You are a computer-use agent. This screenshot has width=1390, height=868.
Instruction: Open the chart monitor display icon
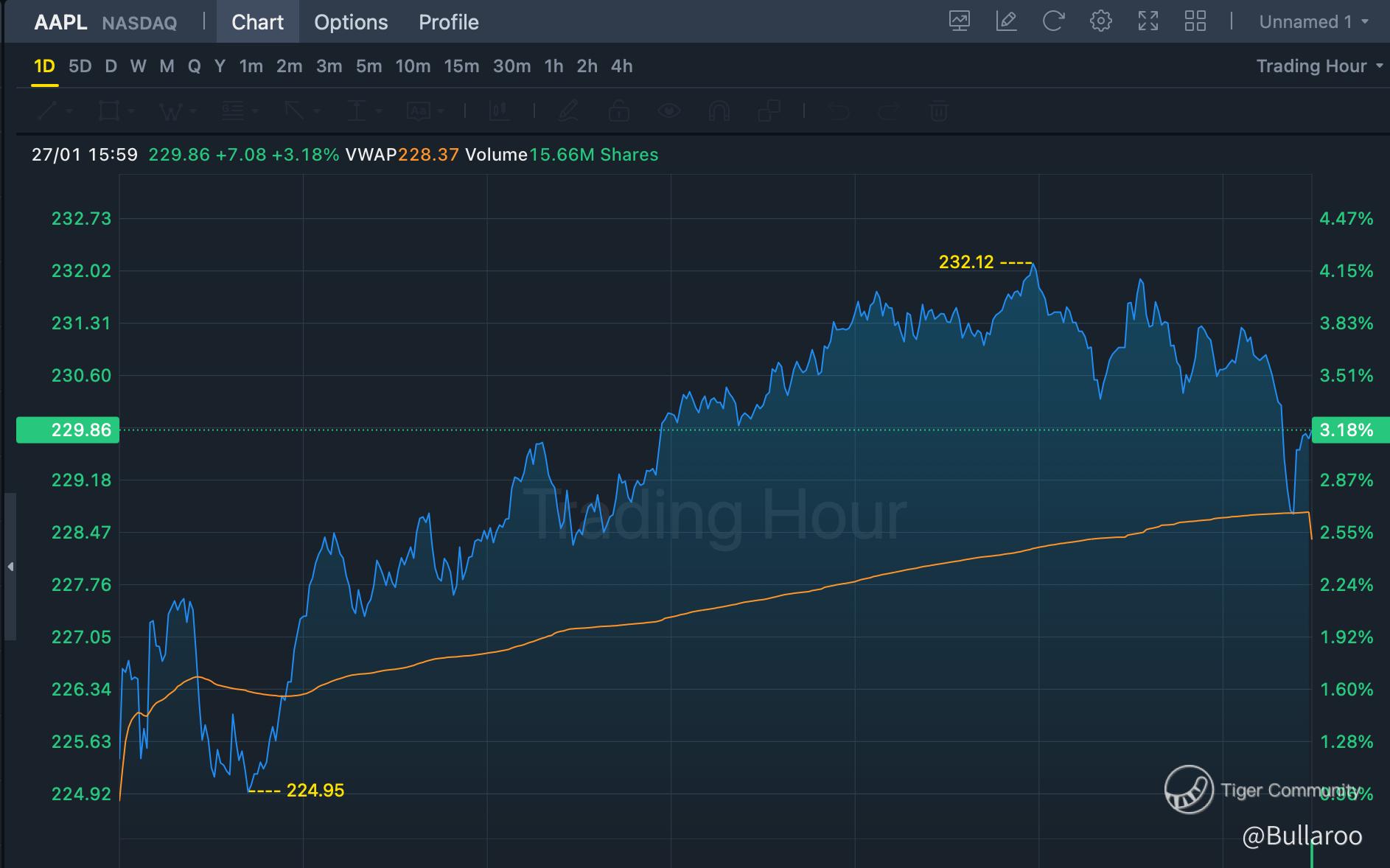coord(959,21)
